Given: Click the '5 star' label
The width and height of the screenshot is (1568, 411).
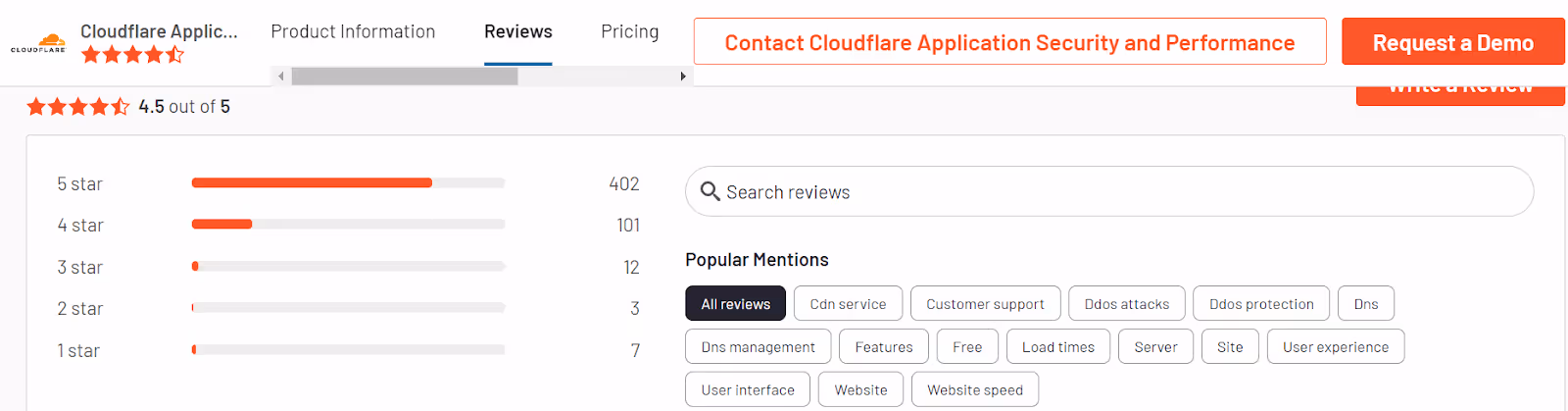Looking at the screenshot, I should (79, 184).
